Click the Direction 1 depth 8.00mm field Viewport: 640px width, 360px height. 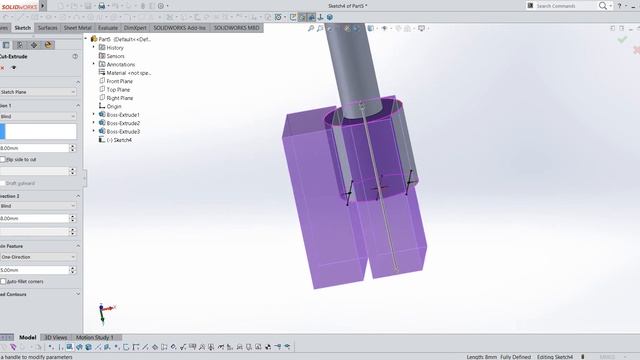point(34,148)
